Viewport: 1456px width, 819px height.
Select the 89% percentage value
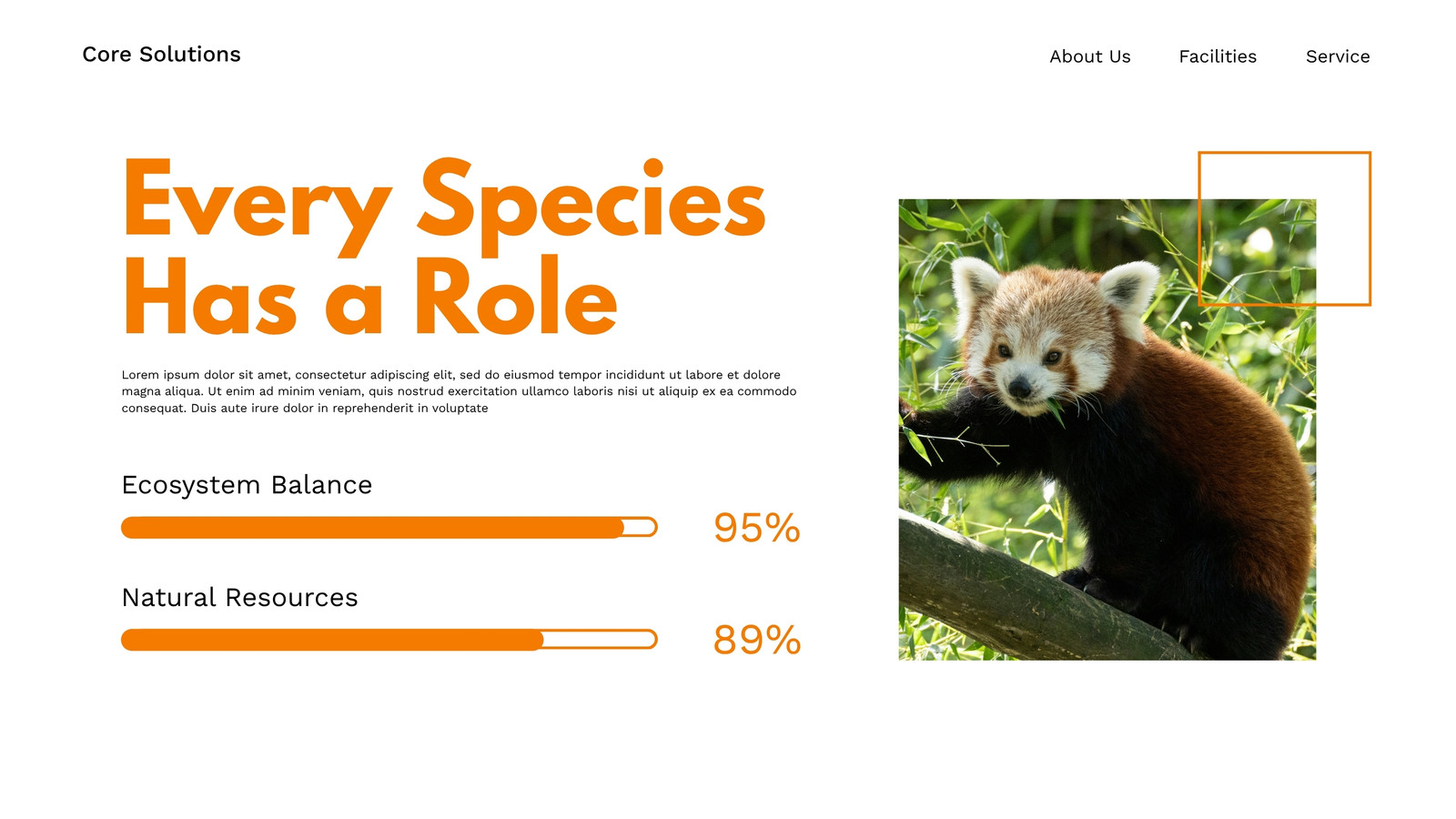coord(756,640)
